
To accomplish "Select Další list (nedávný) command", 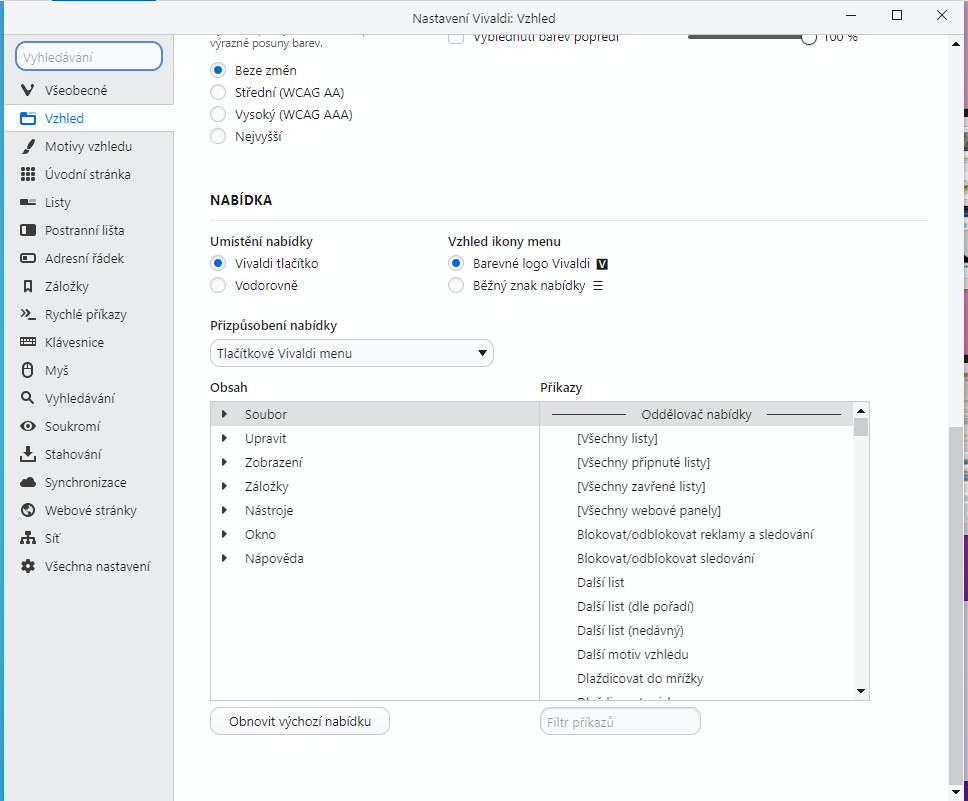I will pyautogui.click(x=696, y=631).
